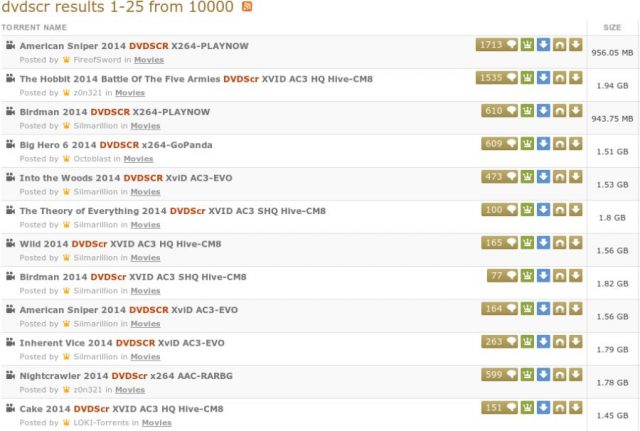
Task: Visit uploader FireofSword's profile
Action: (x=98, y=60)
